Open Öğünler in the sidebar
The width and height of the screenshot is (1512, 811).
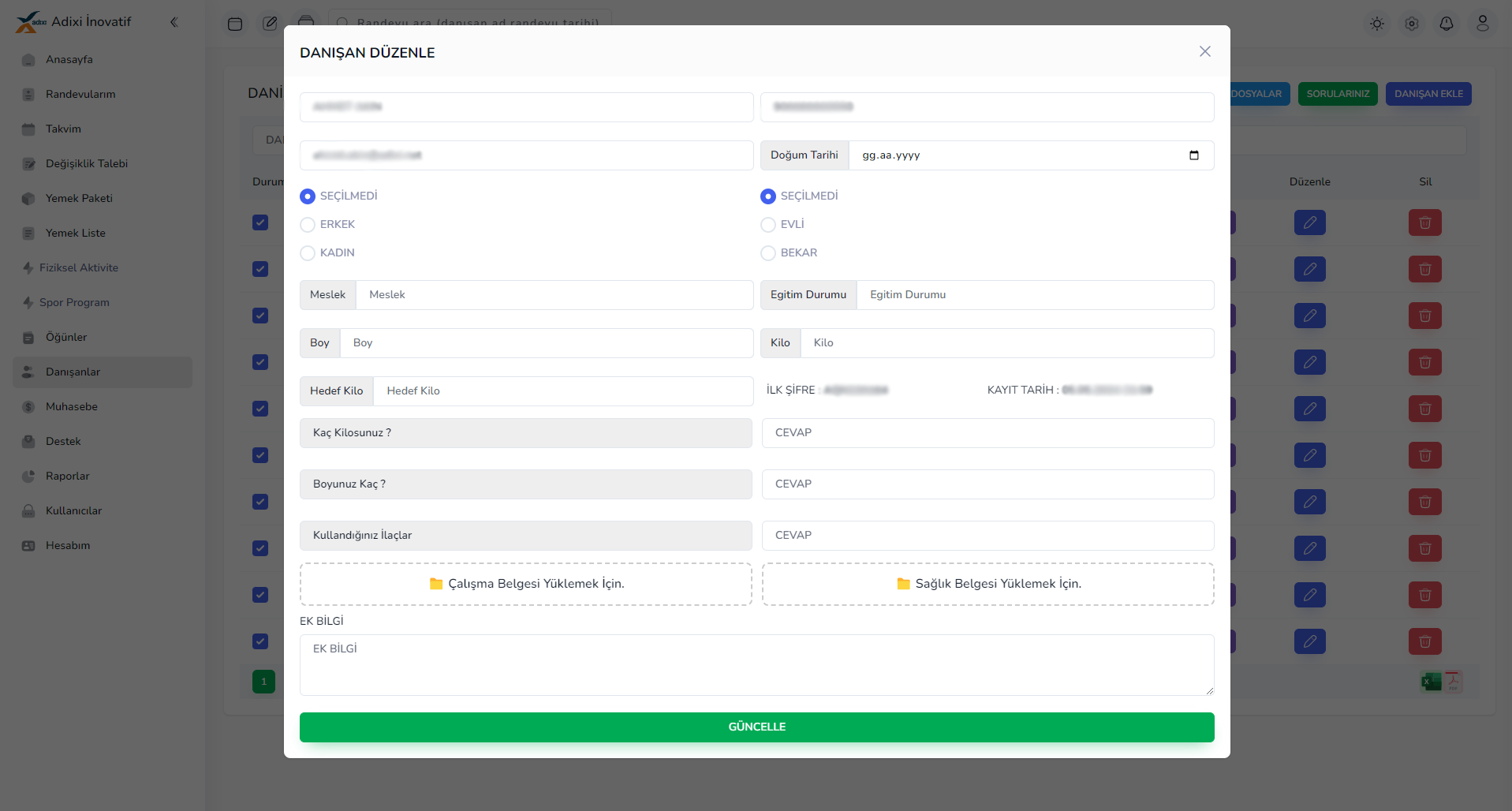click(x=103, y=338)
